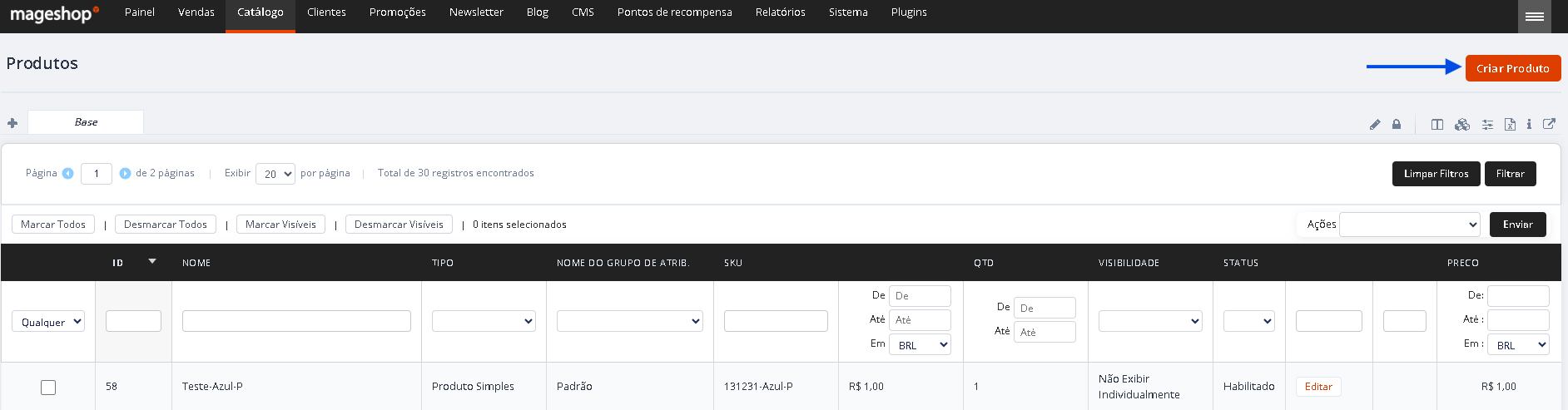Screen dimensions: 1568x410
Task: Click Marcar Visíveis
Action: 281,225
